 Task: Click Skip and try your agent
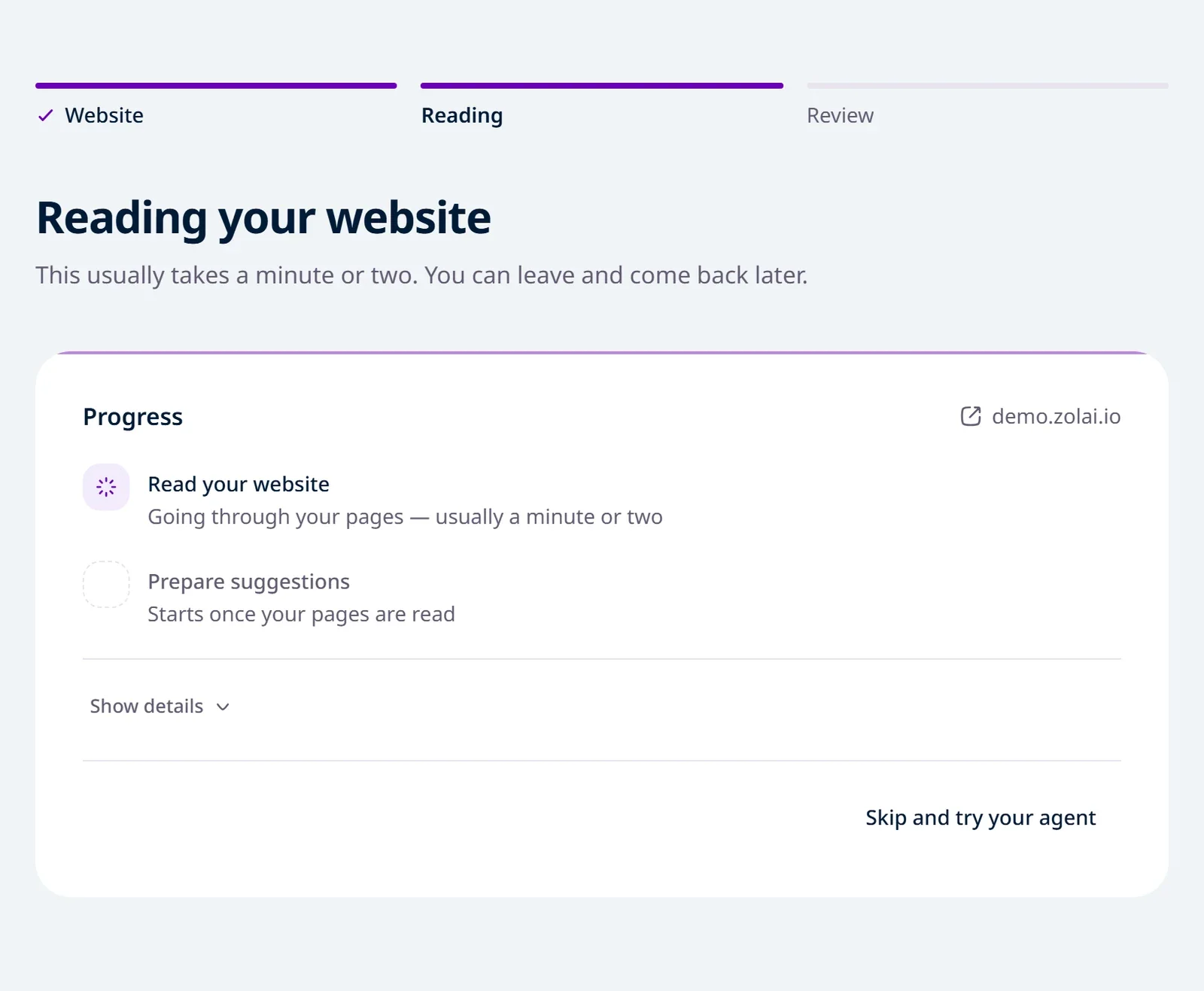point(981,818)
